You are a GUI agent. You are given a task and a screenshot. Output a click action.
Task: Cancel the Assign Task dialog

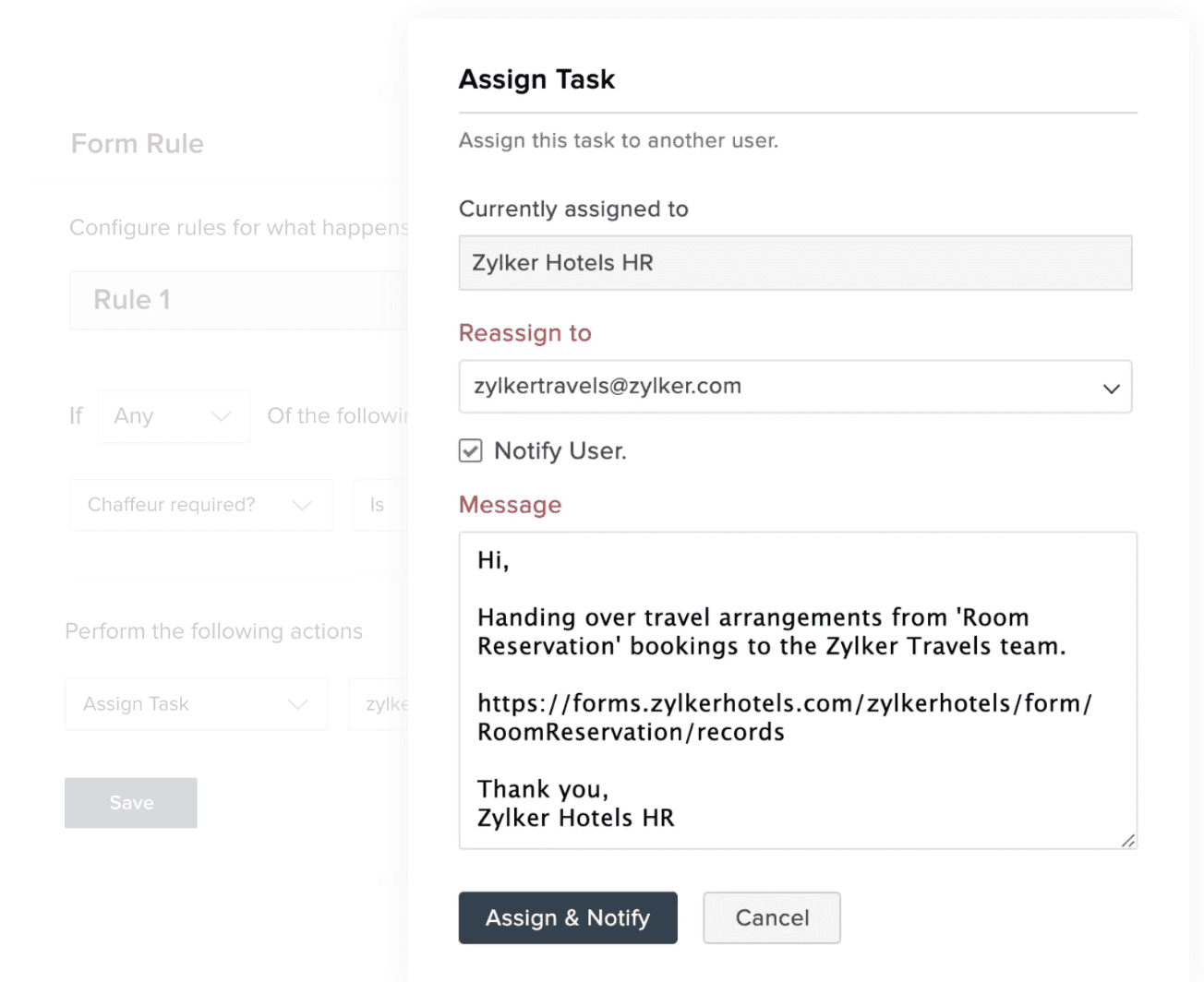pyautogui.click(x=771, y=917)
